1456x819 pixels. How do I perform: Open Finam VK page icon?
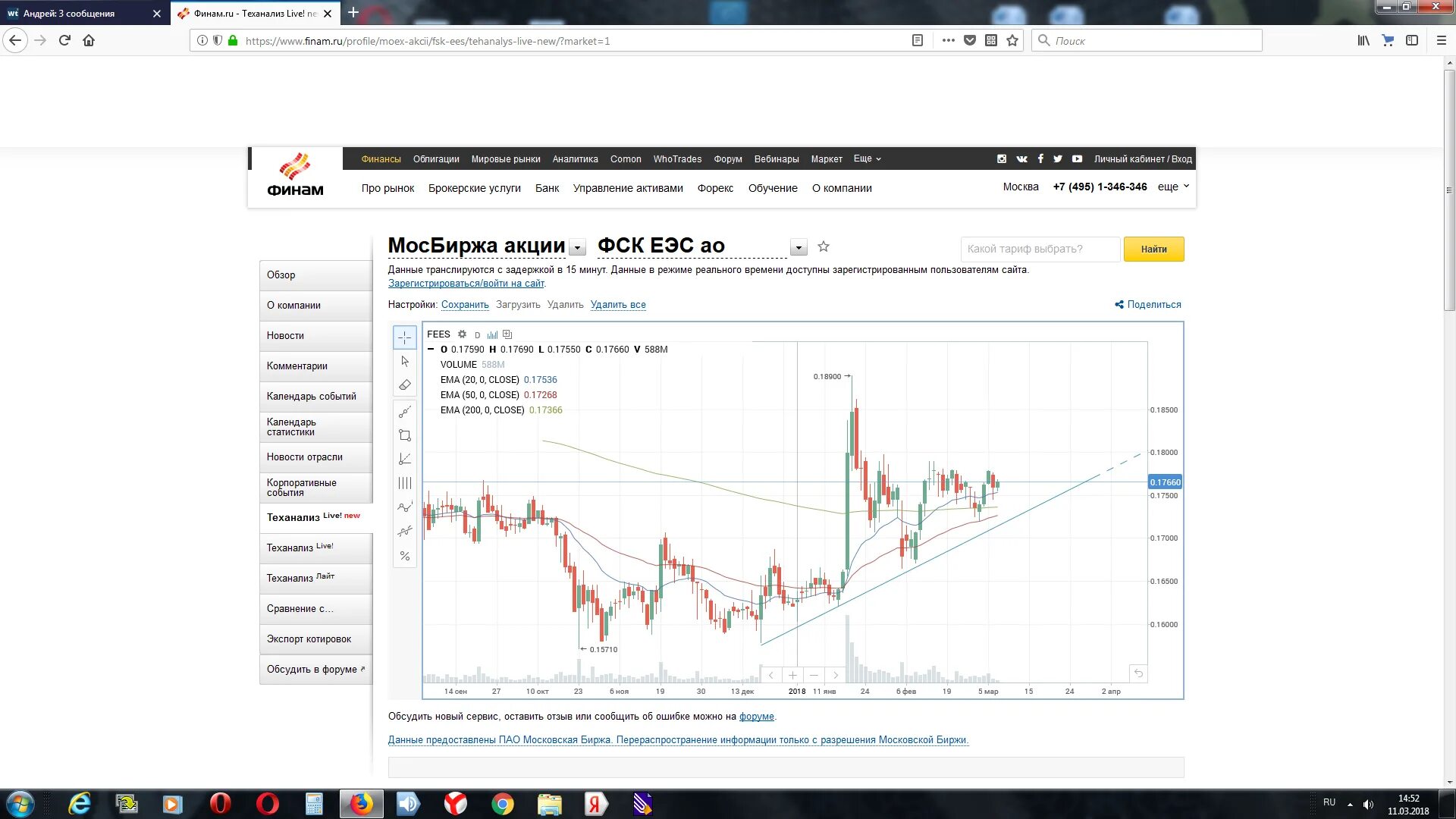pyautogui.click(x=1021, y=159)
